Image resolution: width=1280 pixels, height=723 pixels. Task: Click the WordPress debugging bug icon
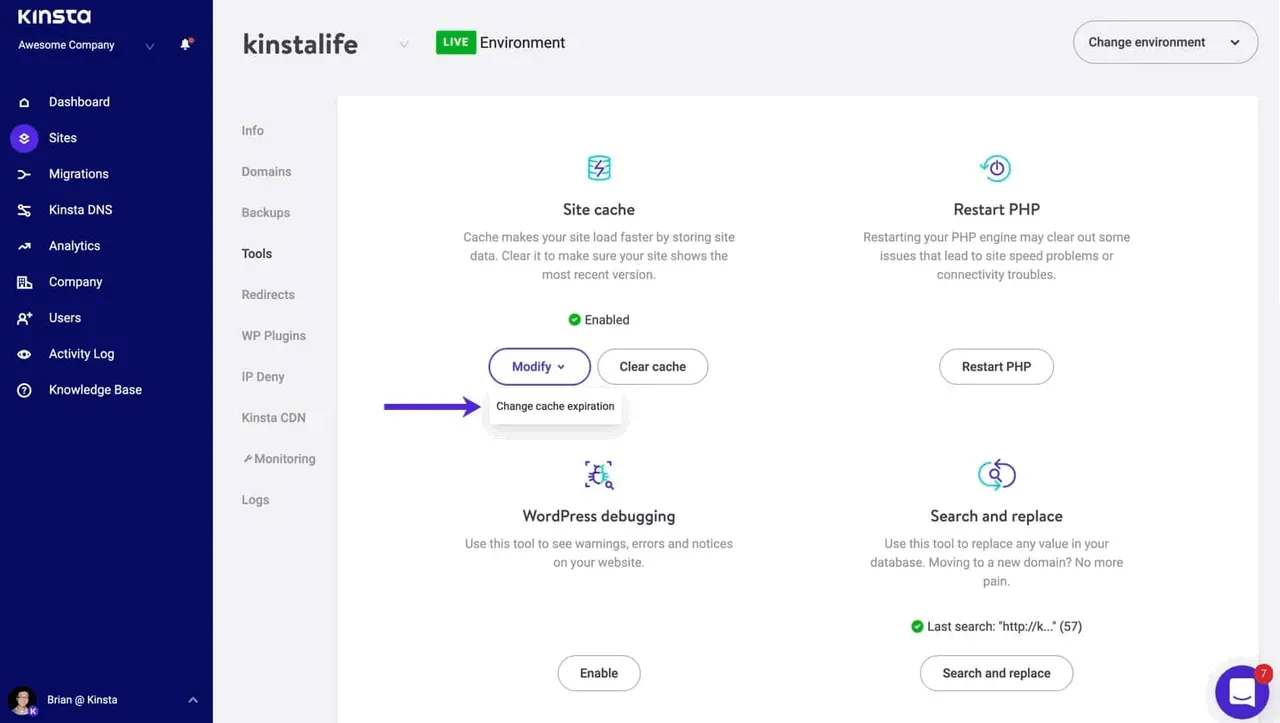(598, 474)
